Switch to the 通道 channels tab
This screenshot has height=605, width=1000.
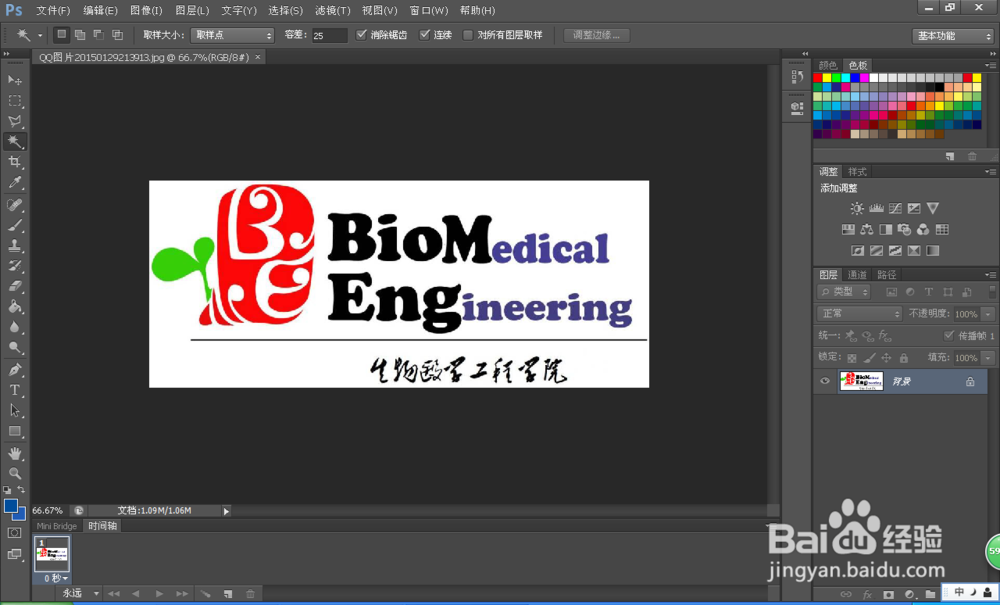point(857,274)
